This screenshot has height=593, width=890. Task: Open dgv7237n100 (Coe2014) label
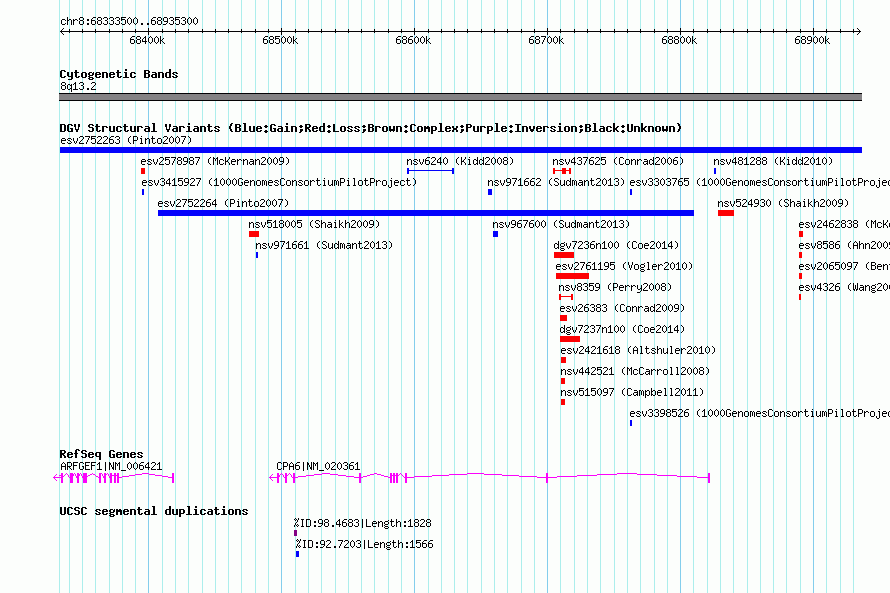coord(622,329)
